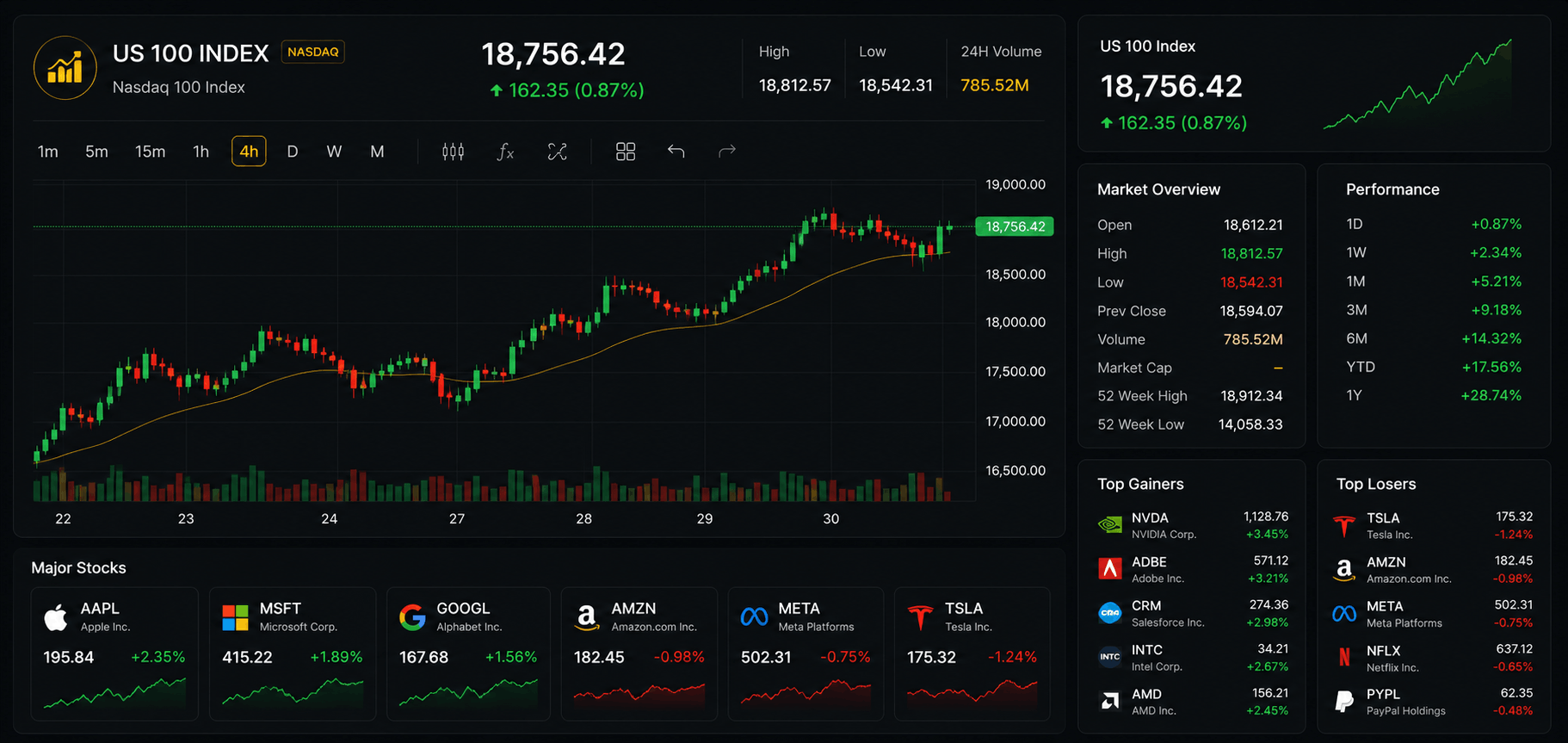
Task: Click the Amazon logo in Major Stocks
Action: [x=587, y=618]
